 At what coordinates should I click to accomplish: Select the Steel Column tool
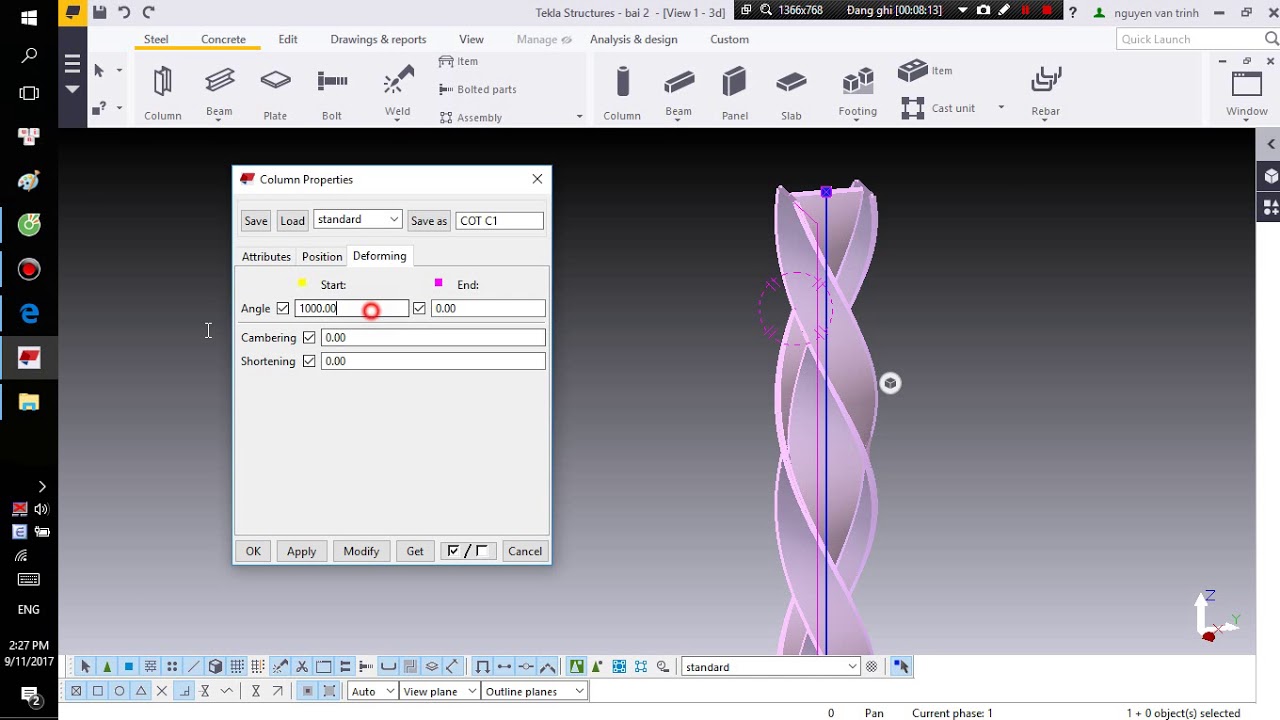162,93
